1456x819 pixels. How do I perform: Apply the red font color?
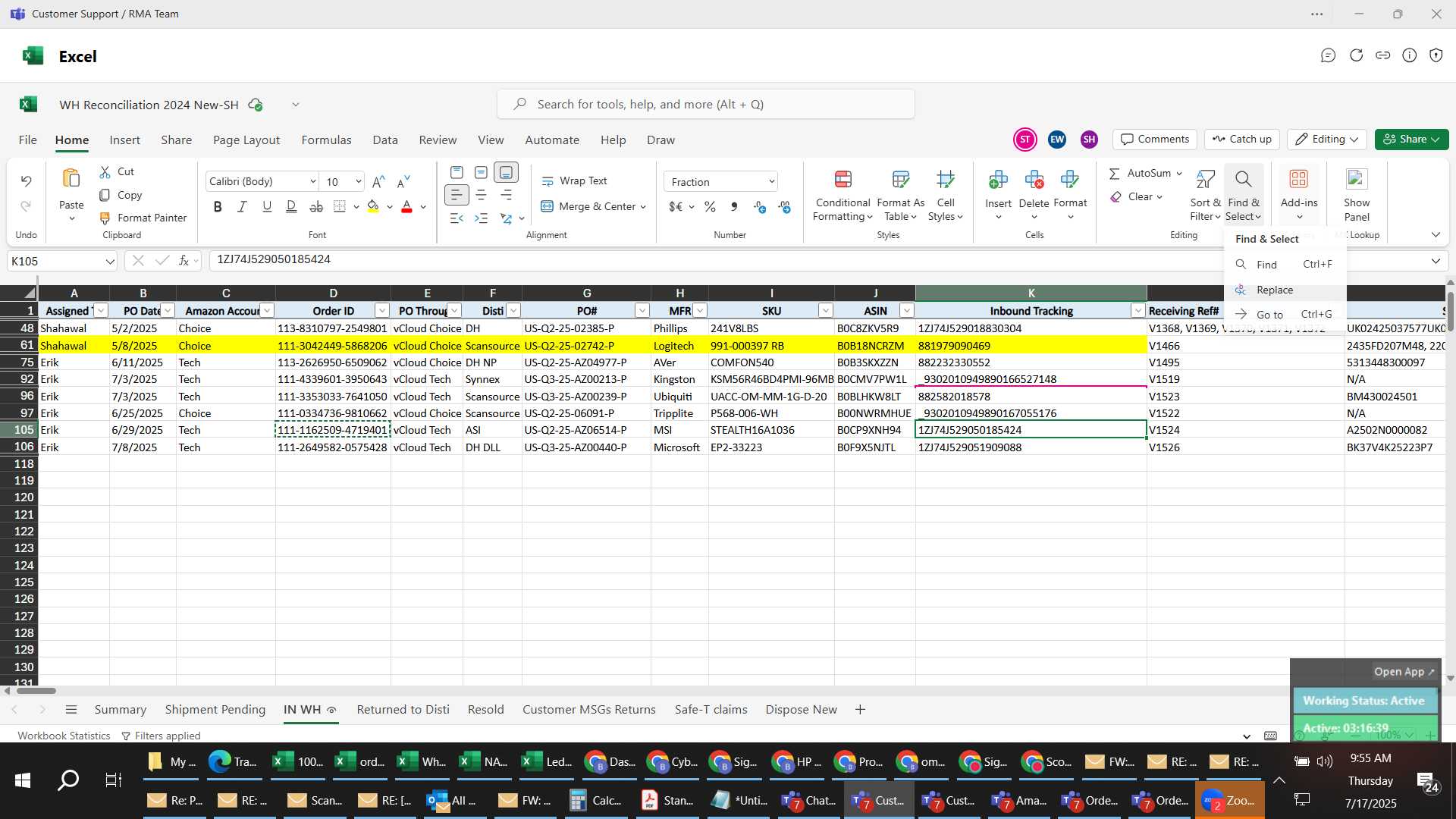[406, 206]
